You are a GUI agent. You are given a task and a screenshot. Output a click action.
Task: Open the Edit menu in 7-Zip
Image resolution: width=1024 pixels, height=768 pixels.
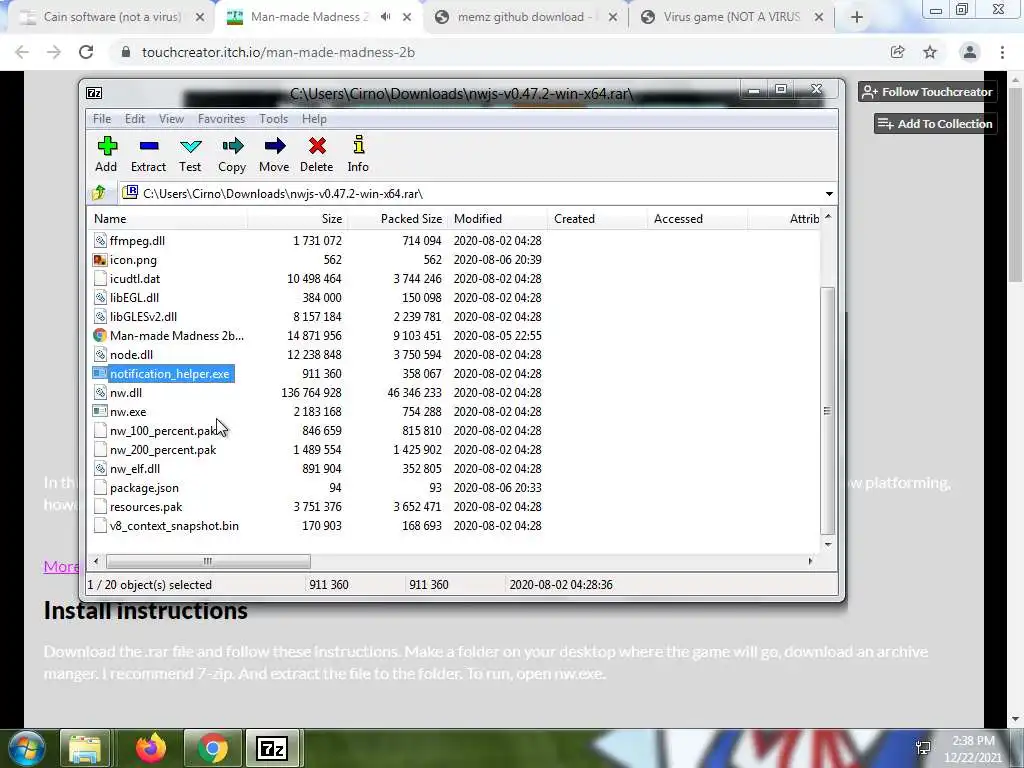pyautogui.click(x=135, y=119)
